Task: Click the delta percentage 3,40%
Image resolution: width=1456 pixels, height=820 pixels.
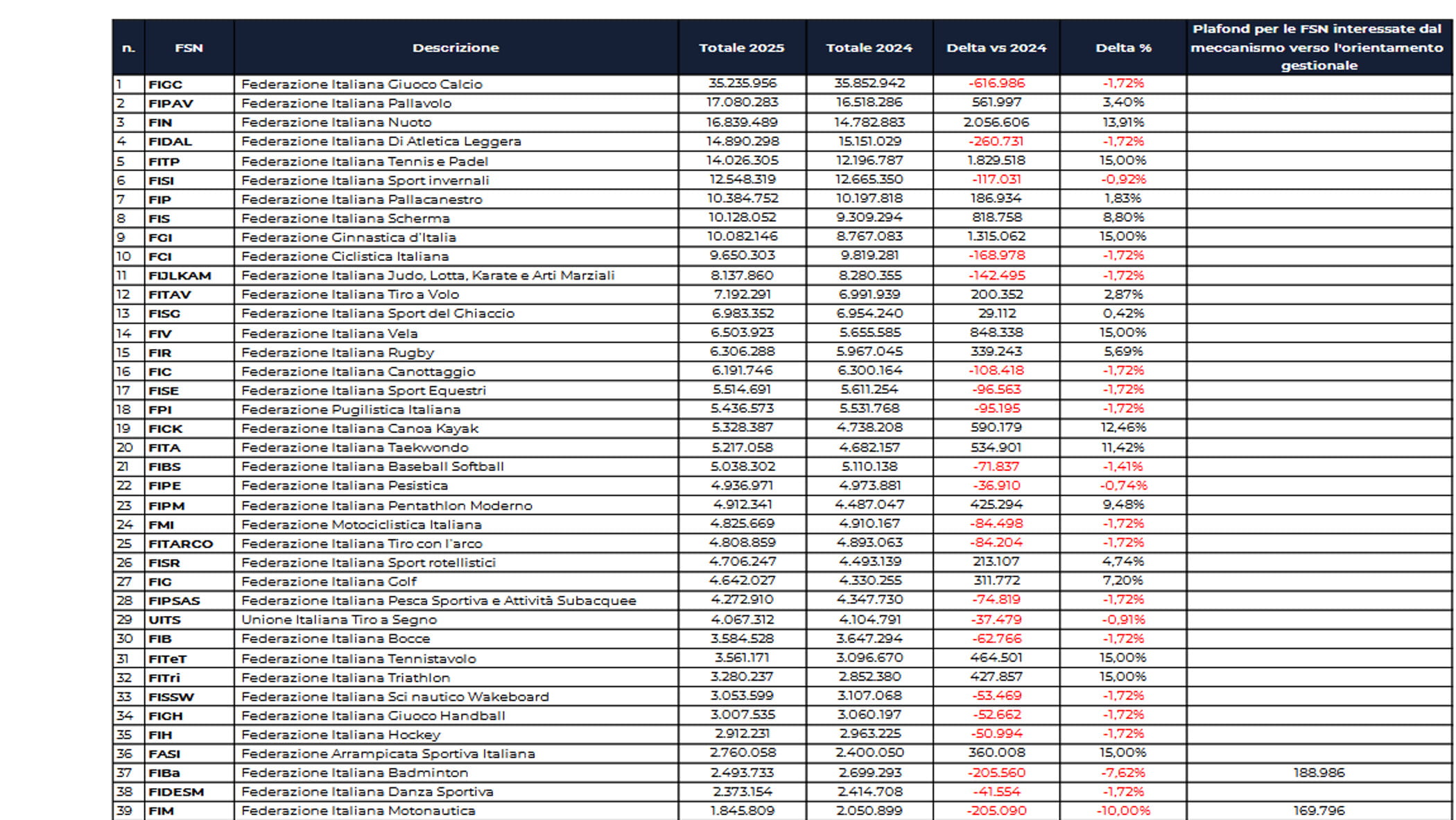Action: [1123, 102]
